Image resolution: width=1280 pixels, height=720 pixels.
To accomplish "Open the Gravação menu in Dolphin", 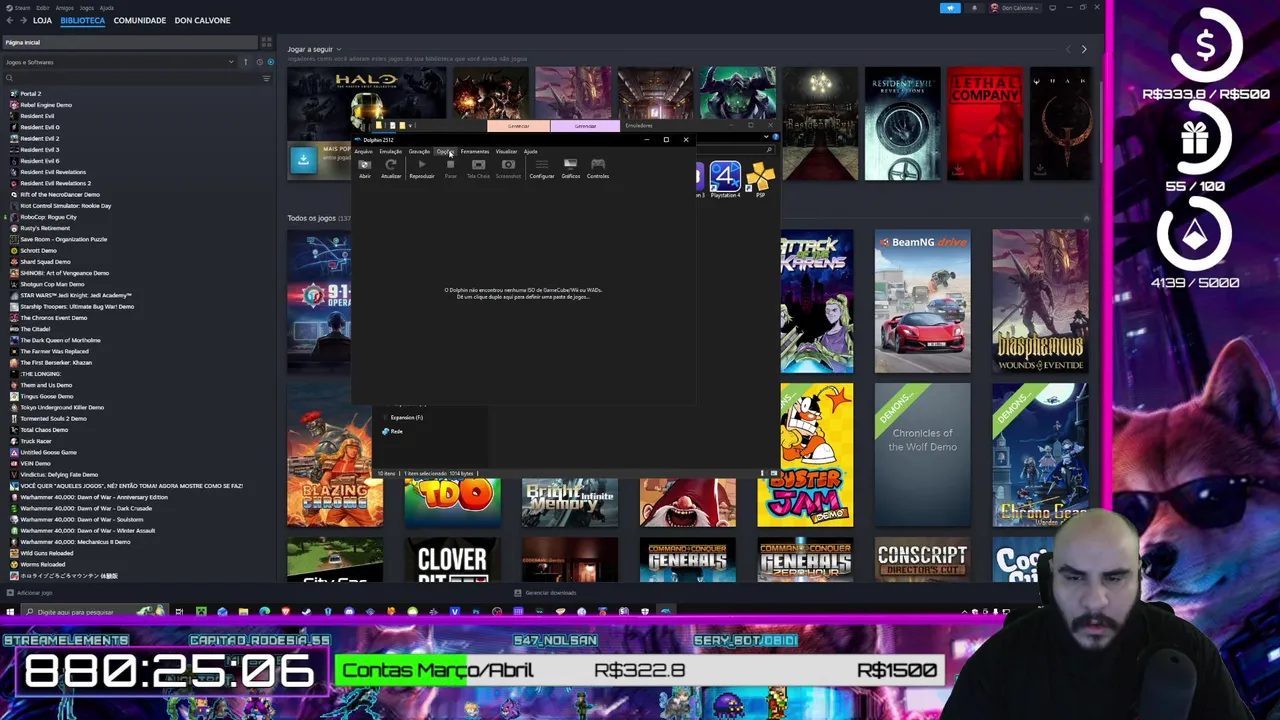I will click(419, 151).
